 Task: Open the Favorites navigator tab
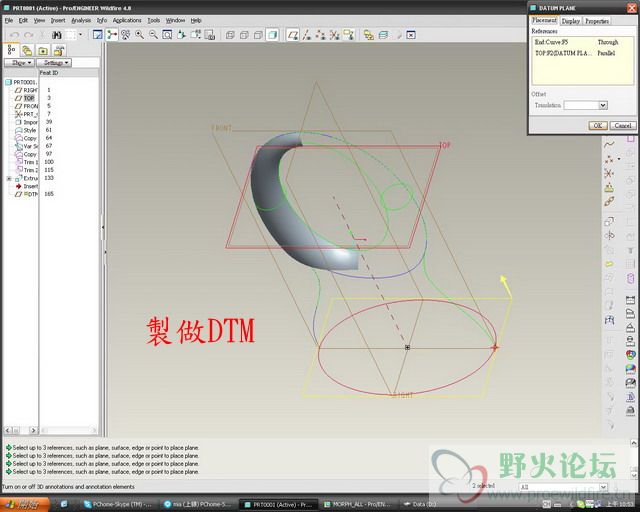coord(43,51)
